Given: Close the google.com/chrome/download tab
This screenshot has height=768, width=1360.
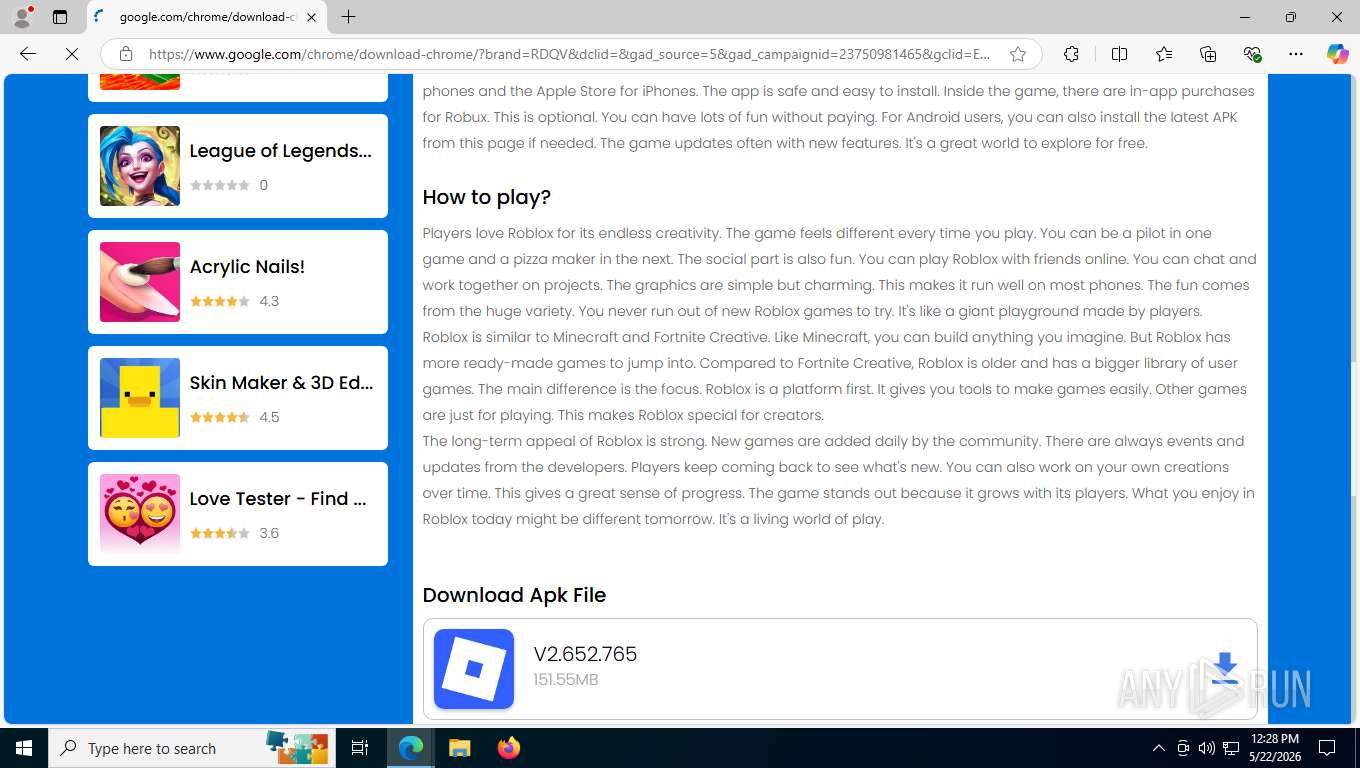Looking at the screenshot, I should (312, 17).
